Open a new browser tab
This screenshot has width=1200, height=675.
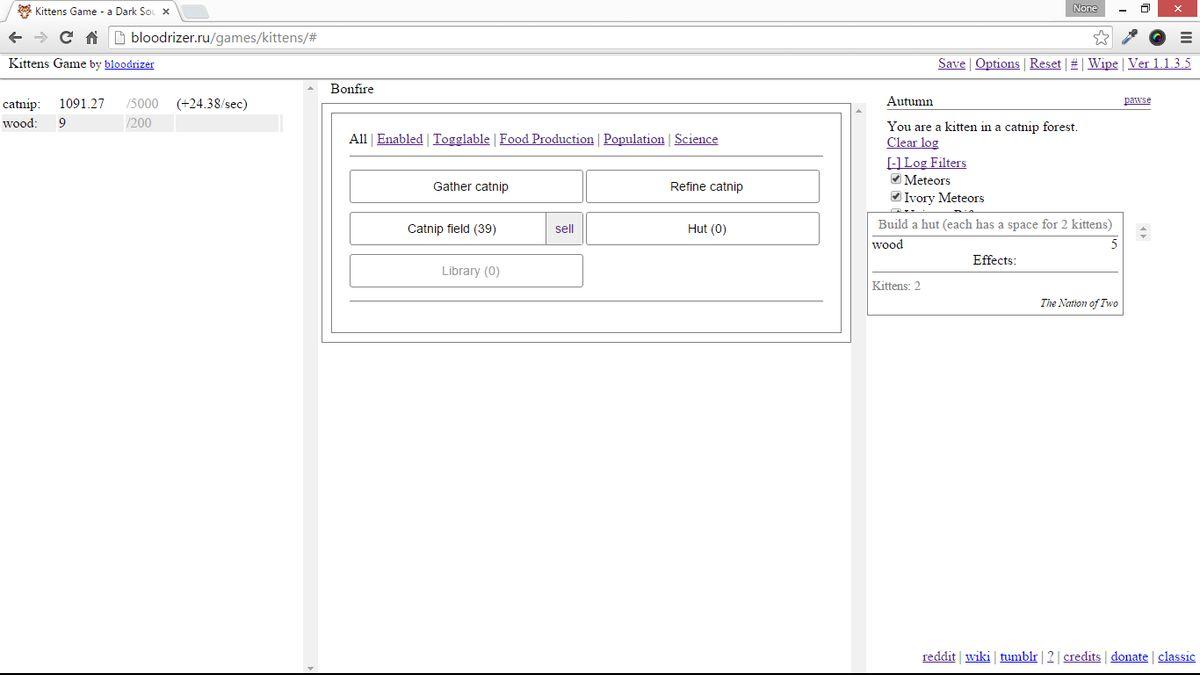[195, 12]
